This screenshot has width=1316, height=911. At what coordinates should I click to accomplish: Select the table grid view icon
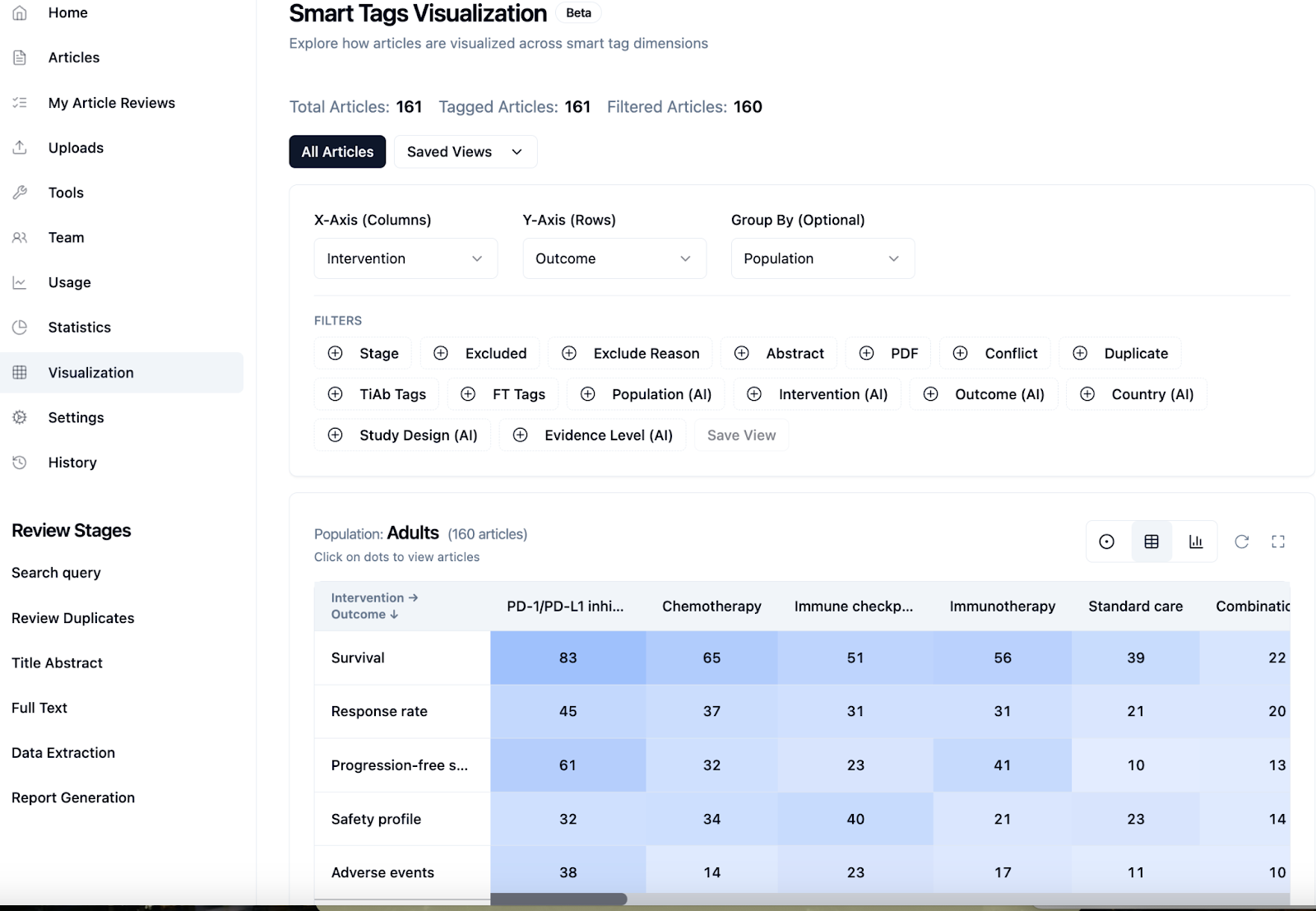coord(1151,541)
